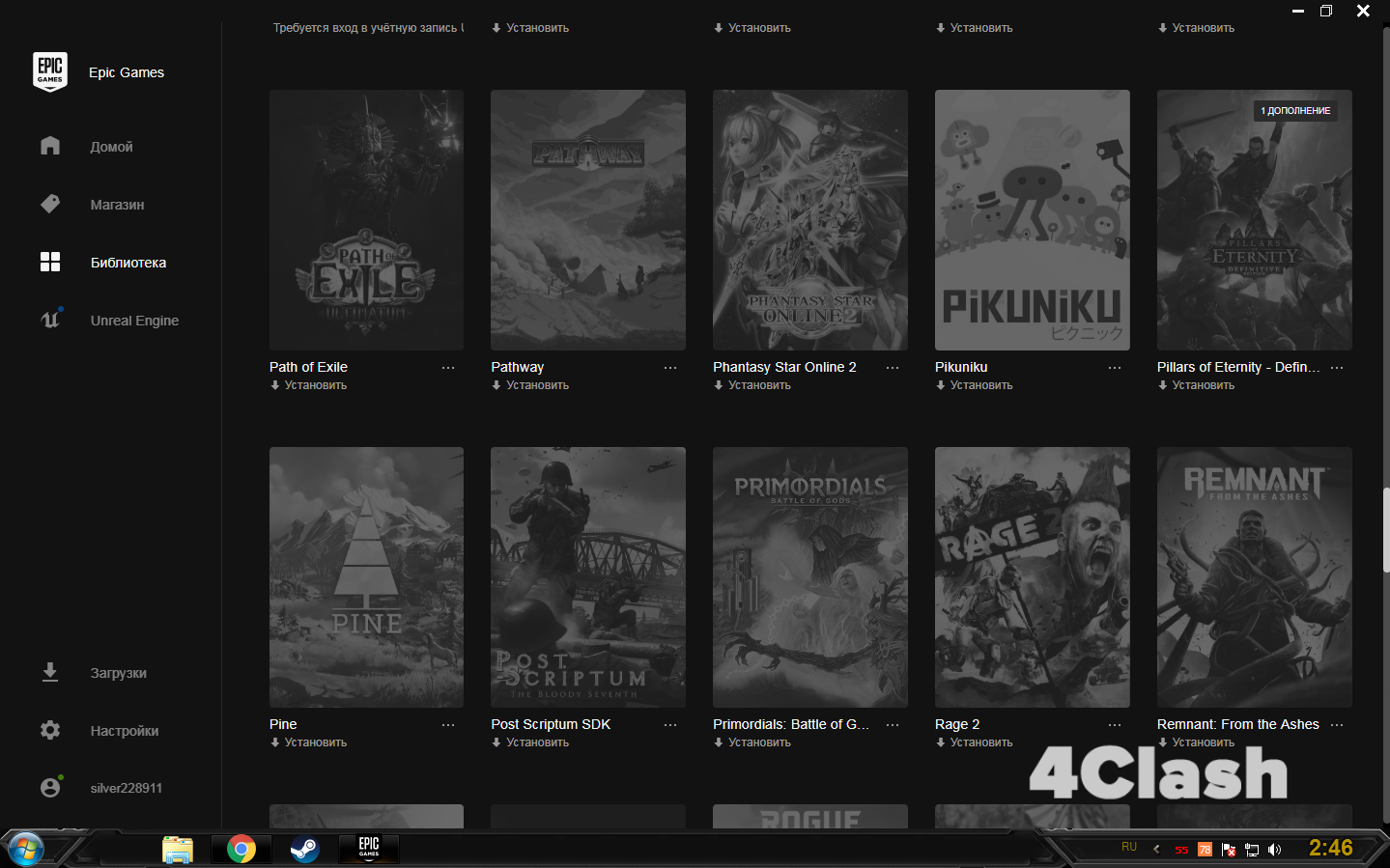Open options menu for Pathway

coord(670,368)
